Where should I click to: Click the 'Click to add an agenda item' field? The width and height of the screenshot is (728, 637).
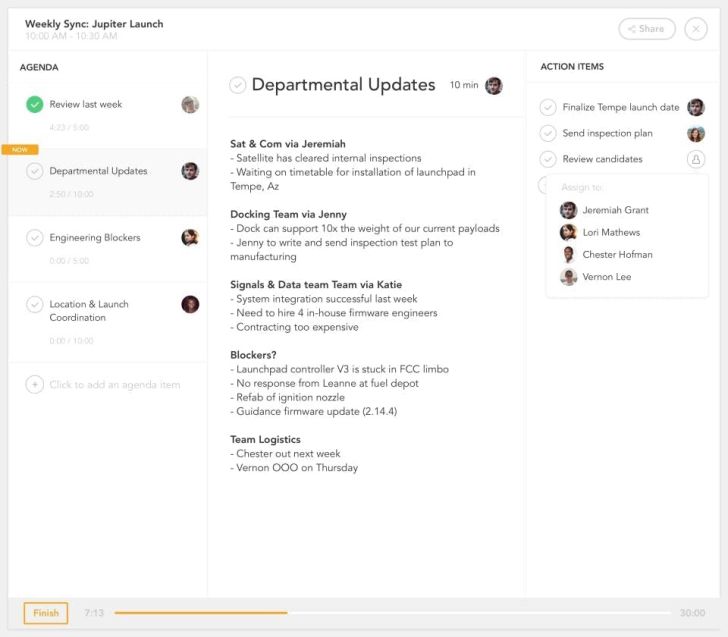[x=115, y=384]
